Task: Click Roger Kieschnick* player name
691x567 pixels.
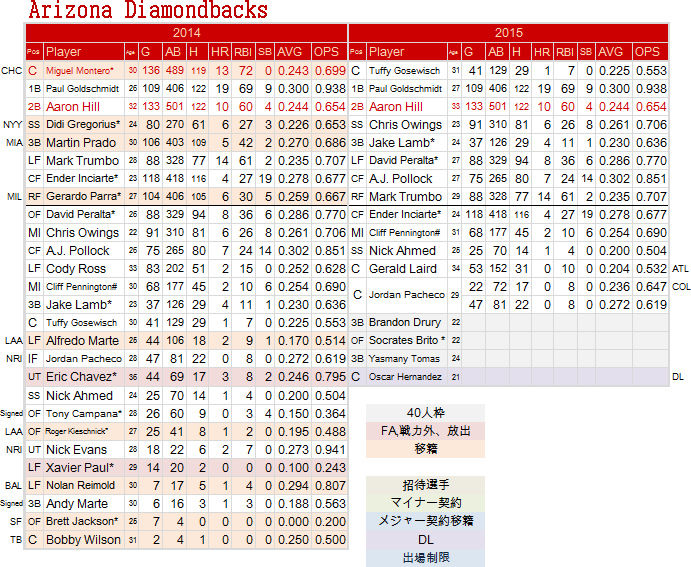Action: pos(77,431)
